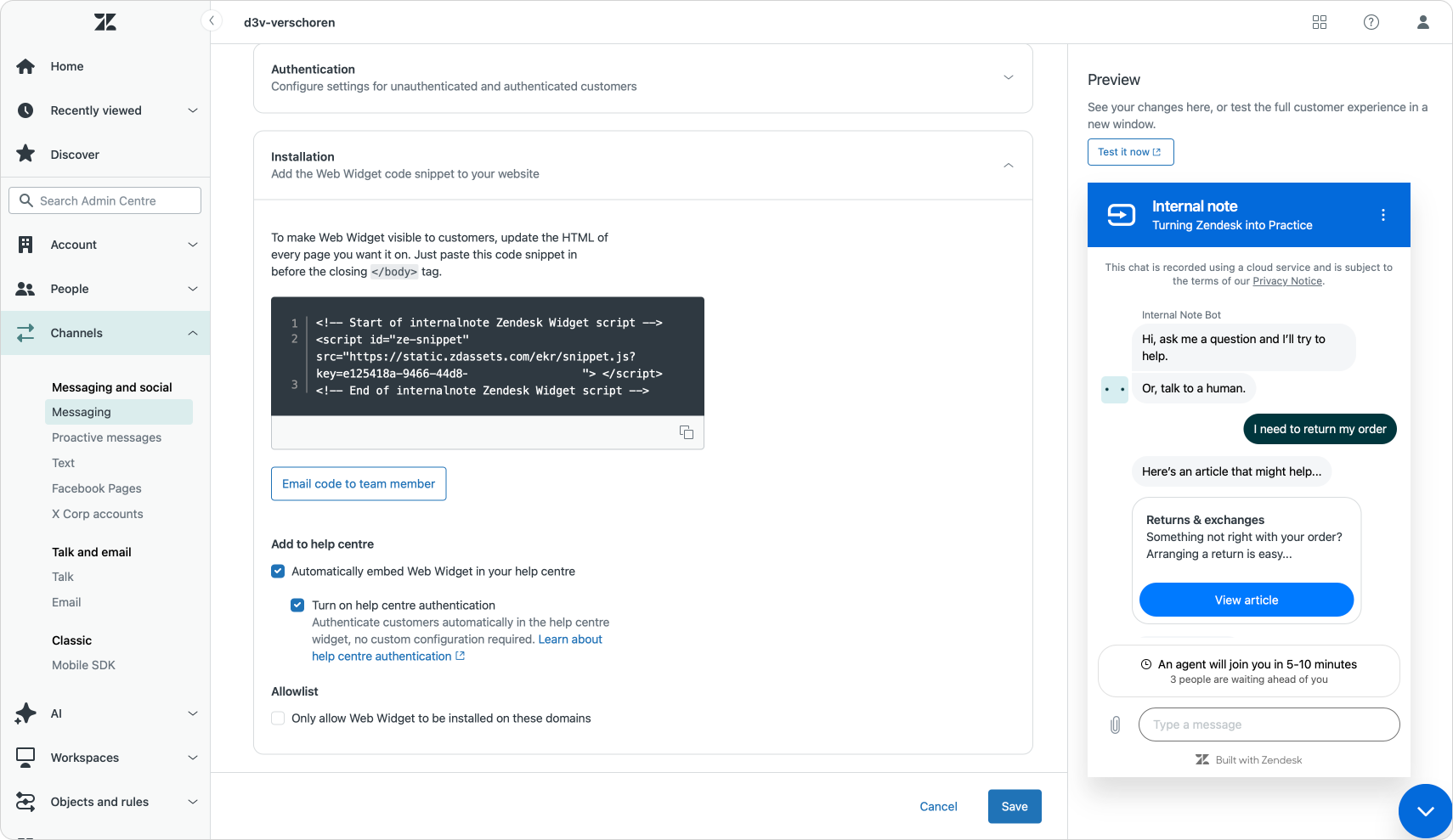Cancel the changes
The height and width of the screenshot is (840, 1453).
pyautogui.click(x=938, y=807)
